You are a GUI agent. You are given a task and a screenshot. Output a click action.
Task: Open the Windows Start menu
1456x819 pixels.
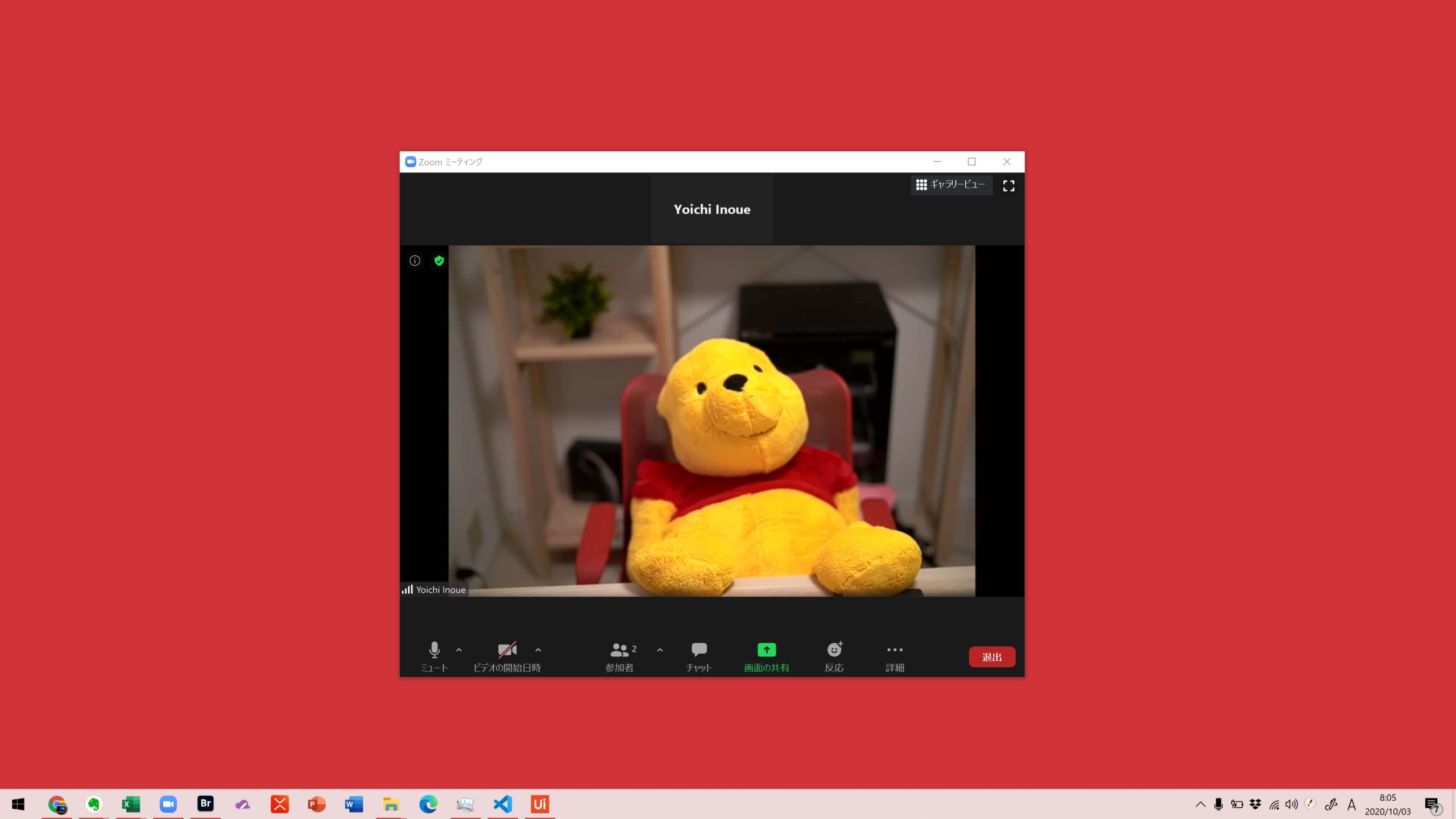coord(18,804)
